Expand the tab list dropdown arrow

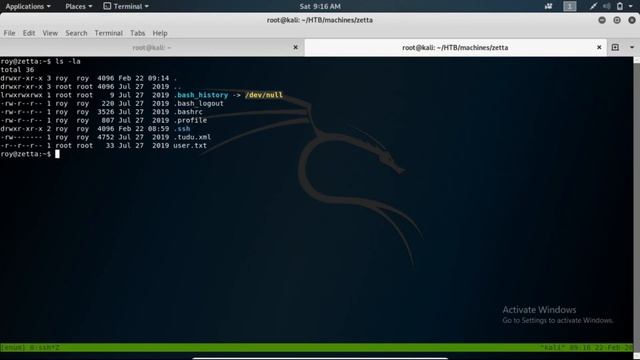(x=632, y=47)
